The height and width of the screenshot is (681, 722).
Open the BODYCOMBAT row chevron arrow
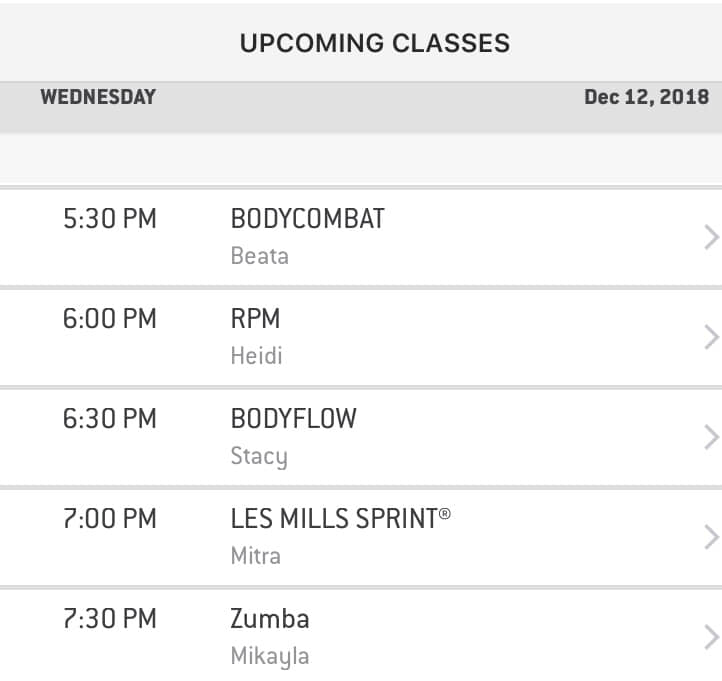pos(711,237)
